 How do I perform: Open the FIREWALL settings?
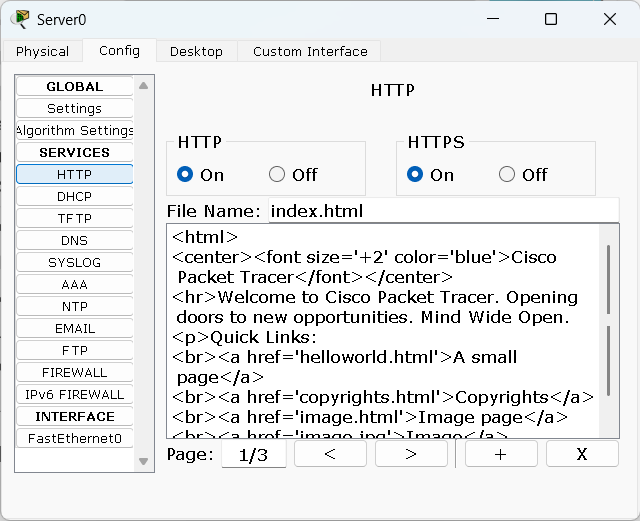[75, 373]
